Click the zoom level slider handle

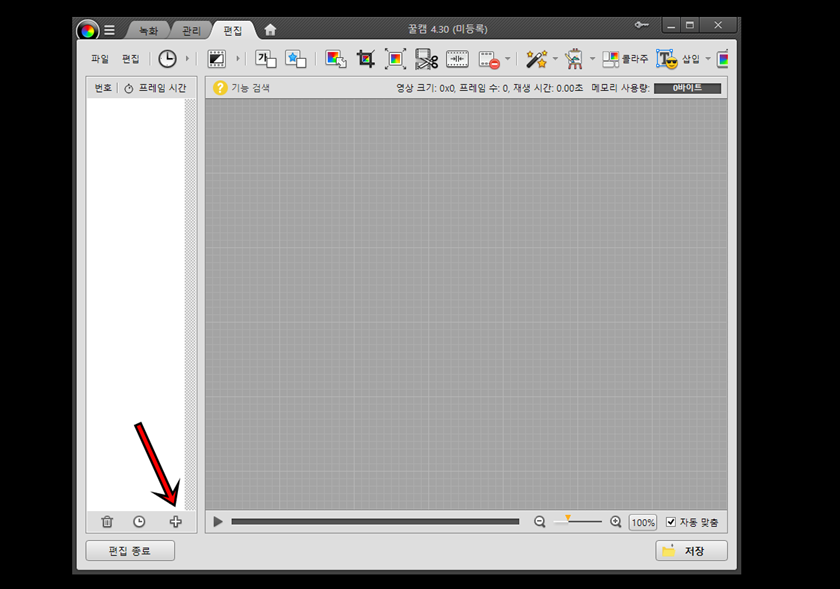pos(568,519)
